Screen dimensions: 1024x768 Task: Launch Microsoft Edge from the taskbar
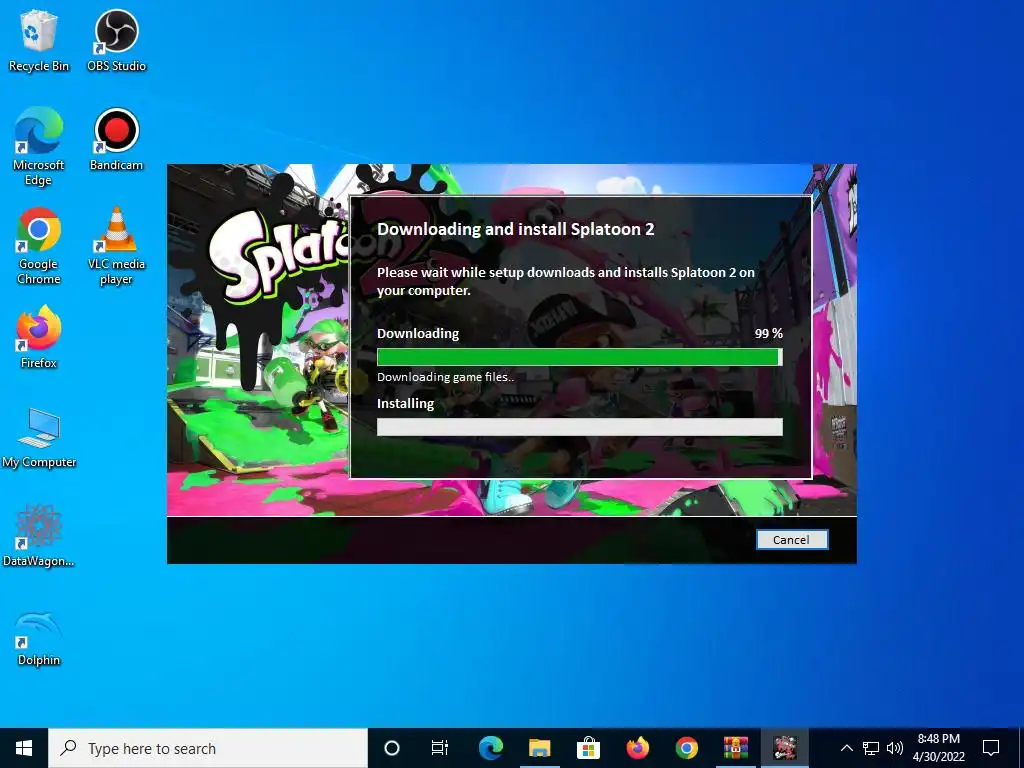coord(490,748)
